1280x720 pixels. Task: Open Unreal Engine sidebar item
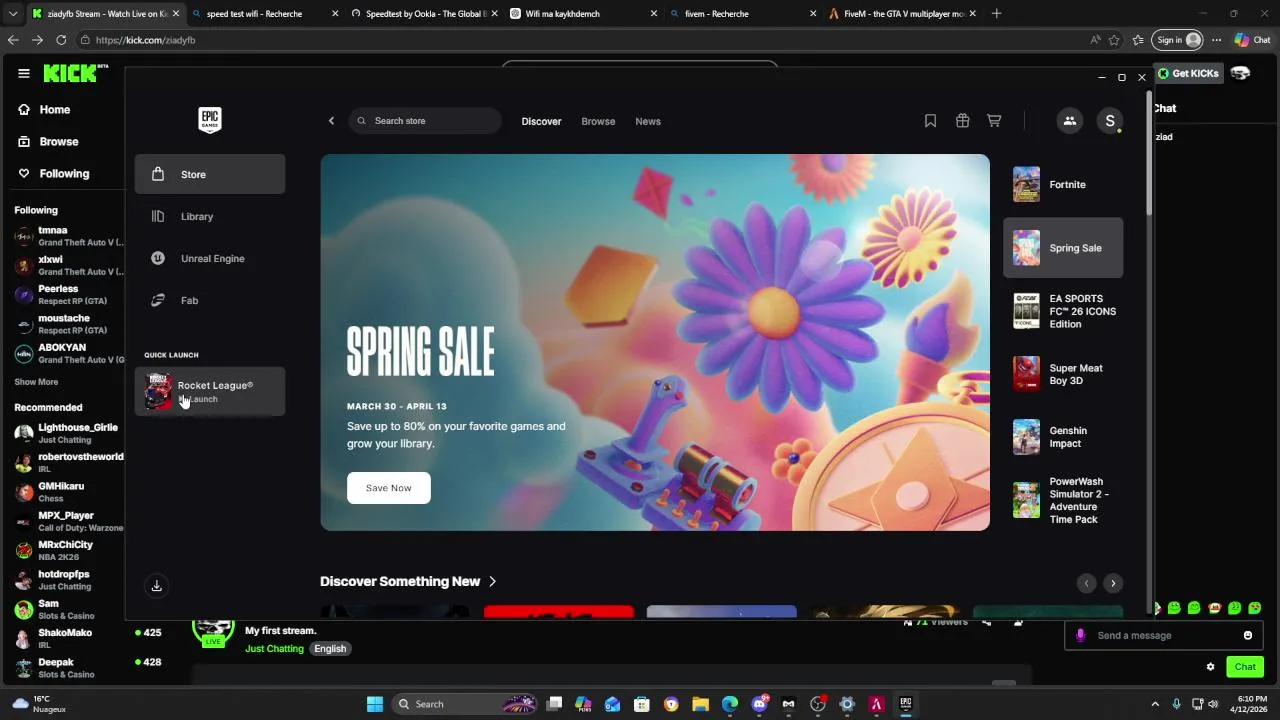[210, 258]
